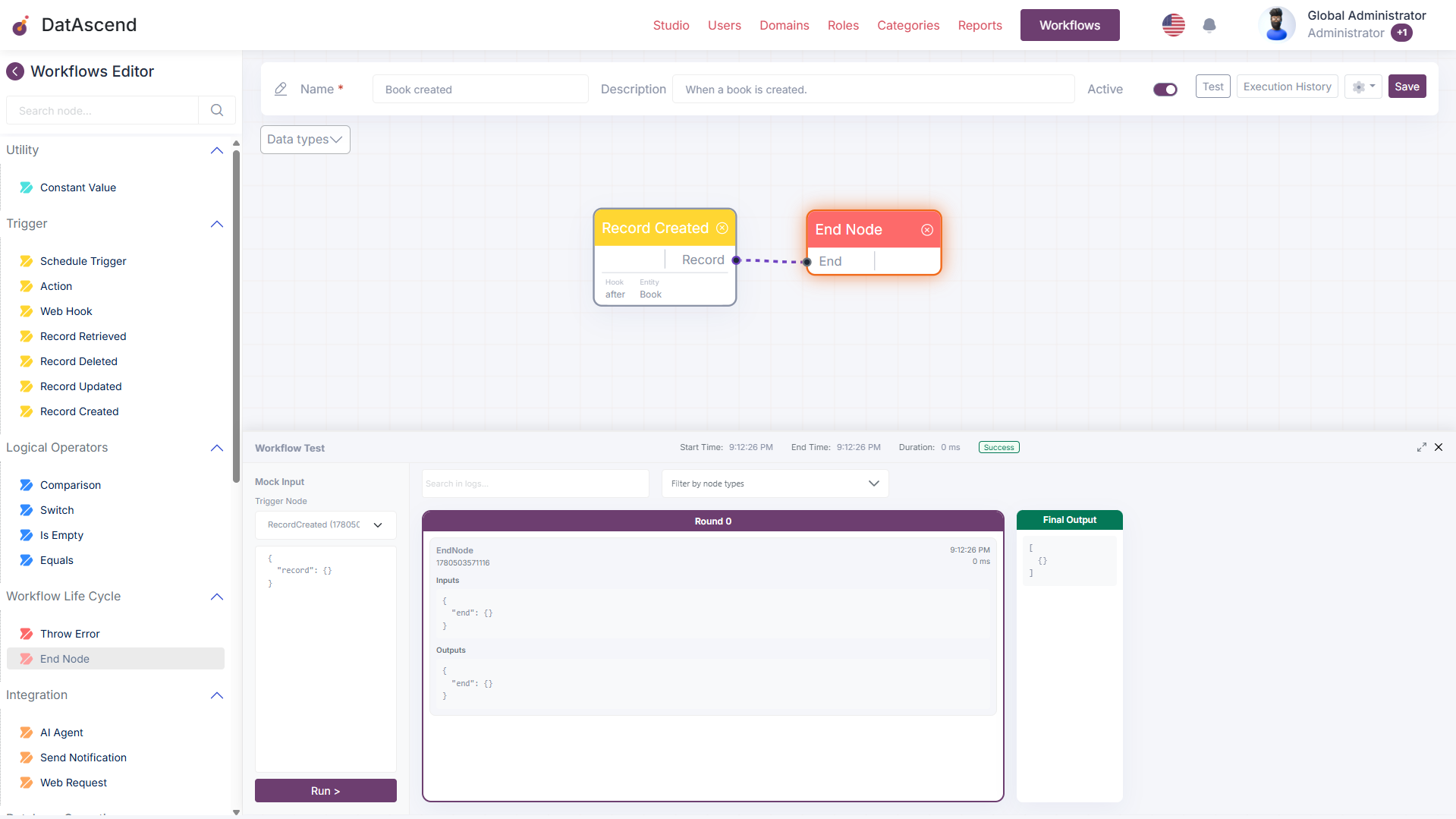
Task: Open the notifications bell
Action: 1209,25
